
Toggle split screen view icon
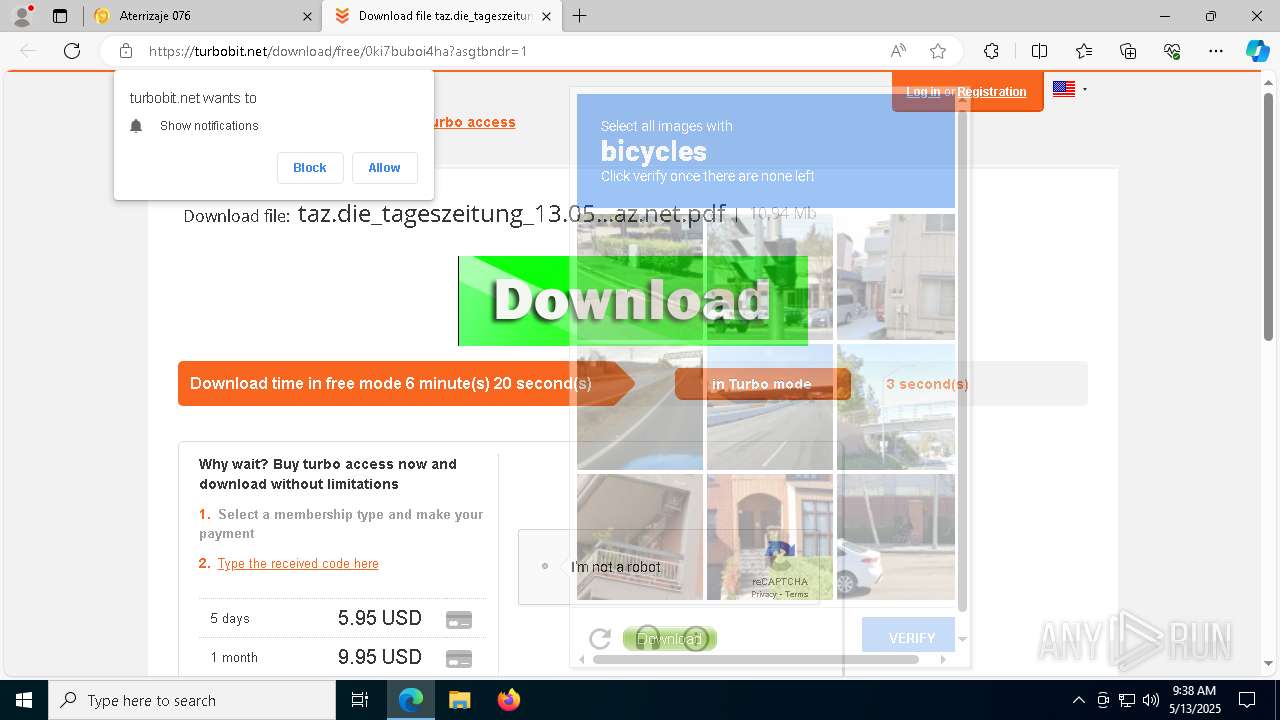(x=1039, y=51)
